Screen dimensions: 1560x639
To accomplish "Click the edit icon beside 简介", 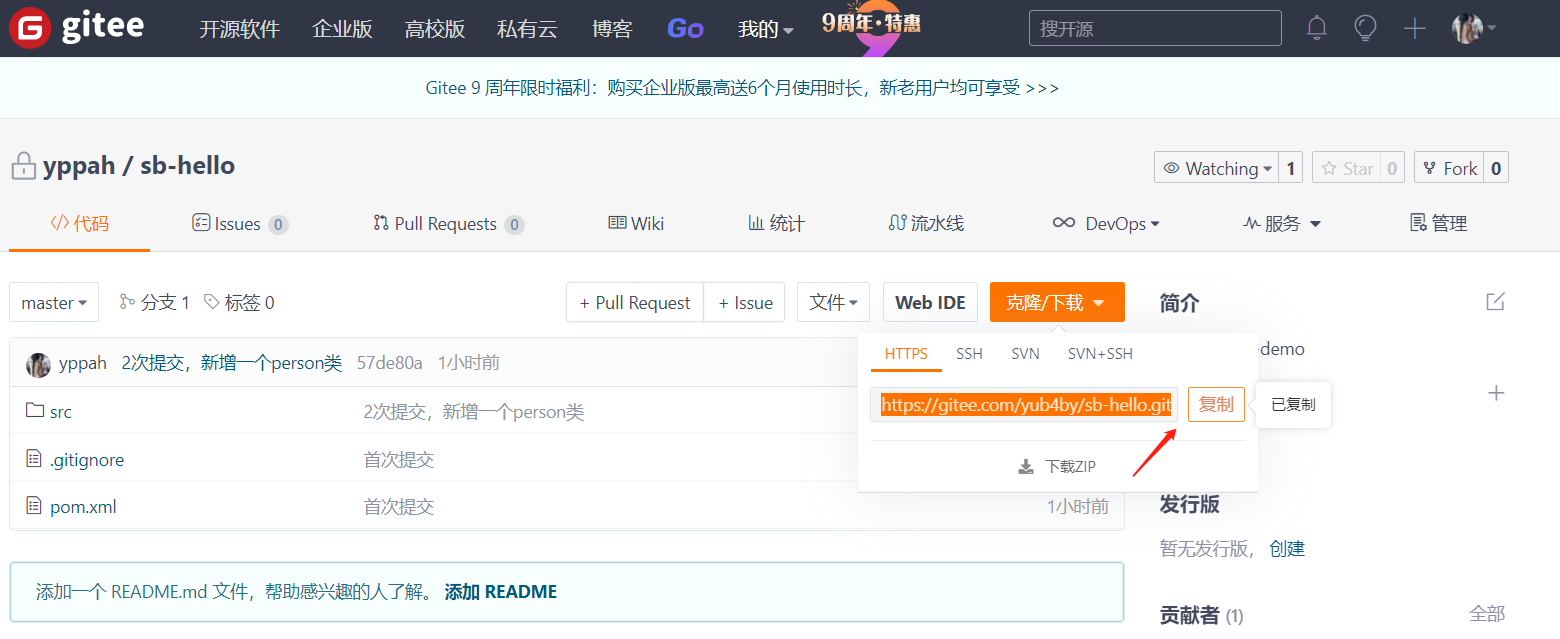I will click(x=1495, y=302).
